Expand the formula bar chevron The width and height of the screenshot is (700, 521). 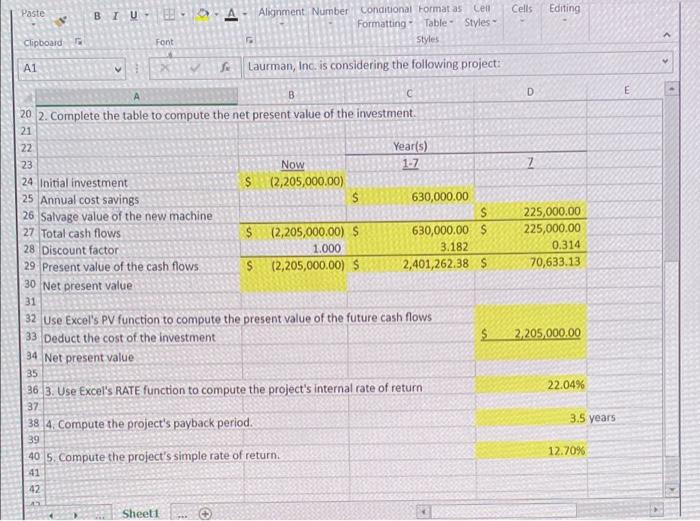665,61
